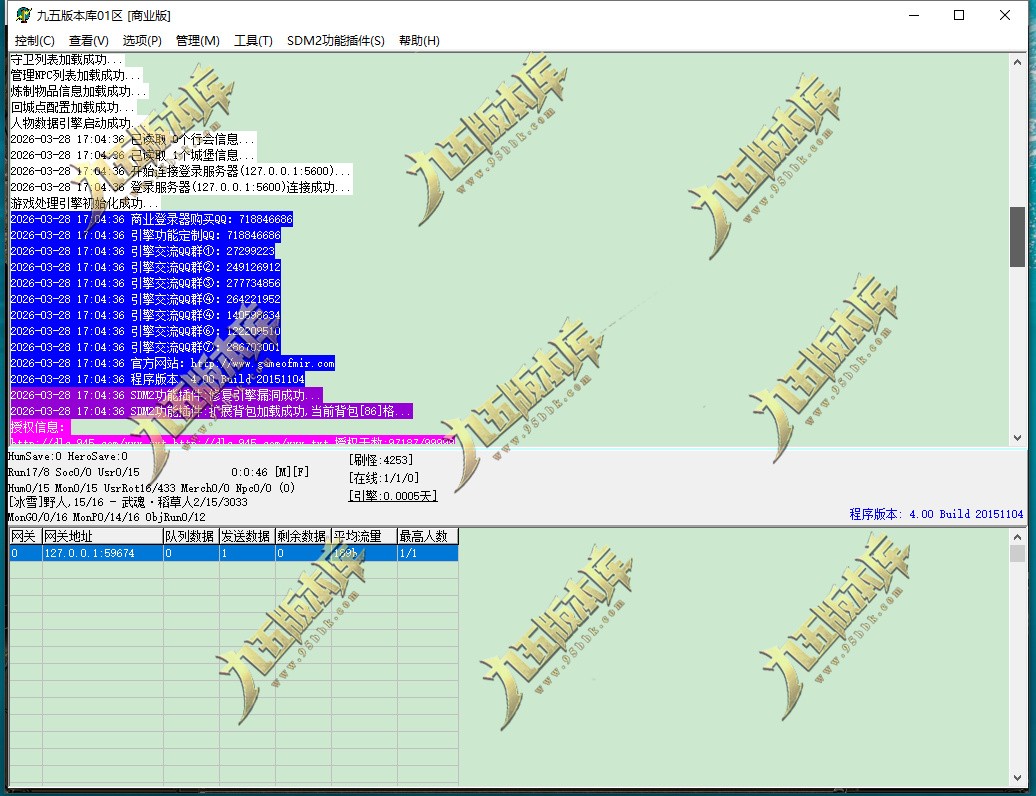
Task: Click the 发送数据 column header
Action: pyautogui.click(x=247, y=536)
